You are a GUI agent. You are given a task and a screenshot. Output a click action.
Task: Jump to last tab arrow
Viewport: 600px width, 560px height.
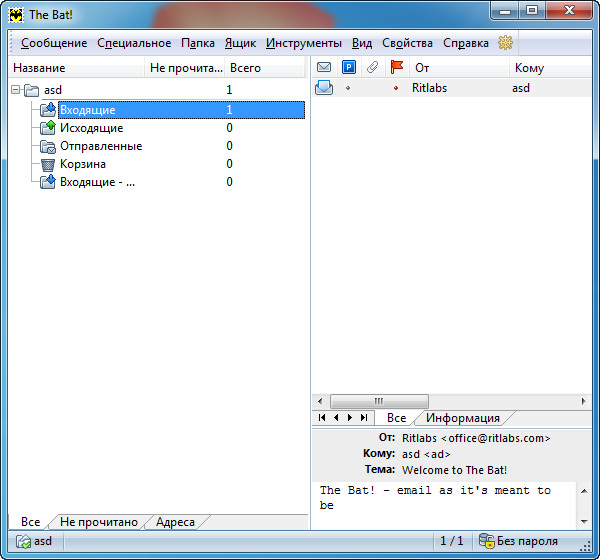click(x=364, y=418)
